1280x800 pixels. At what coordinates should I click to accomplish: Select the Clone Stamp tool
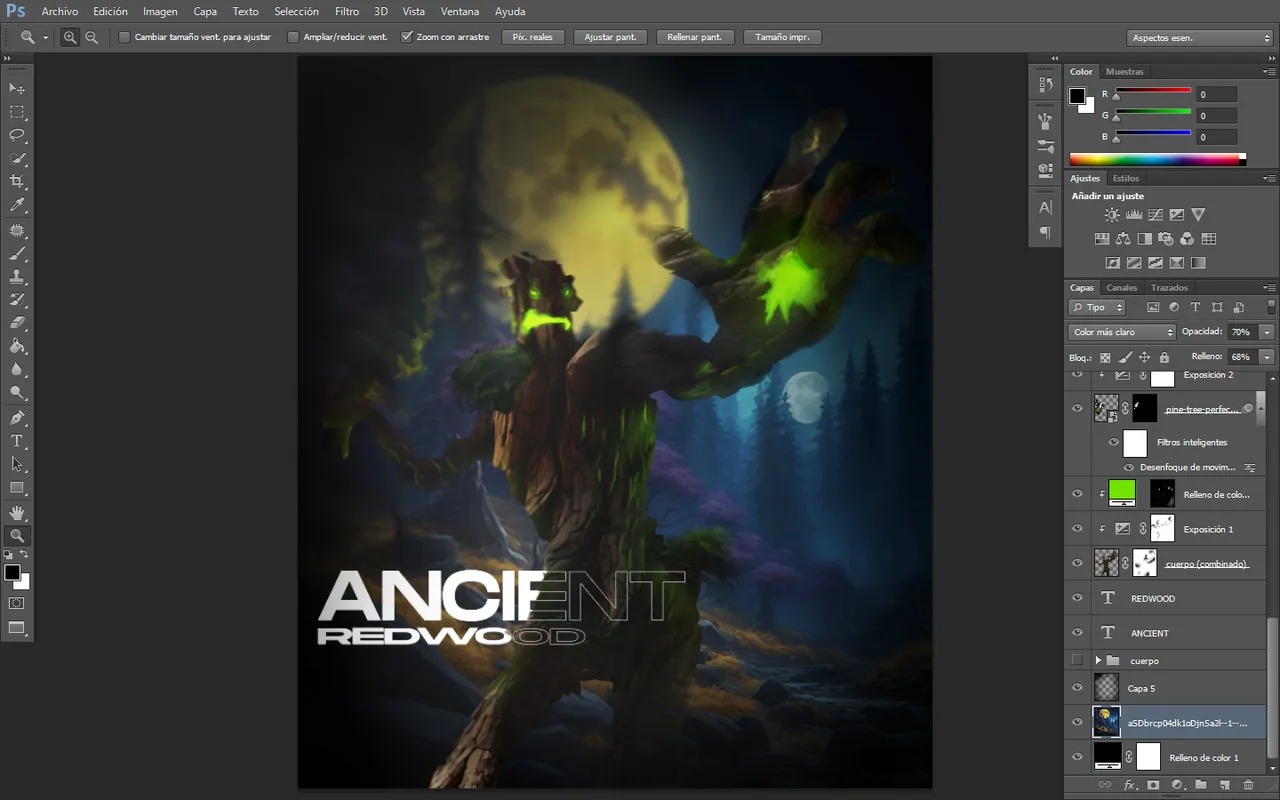pyautogui.click(x=17, y=276)
